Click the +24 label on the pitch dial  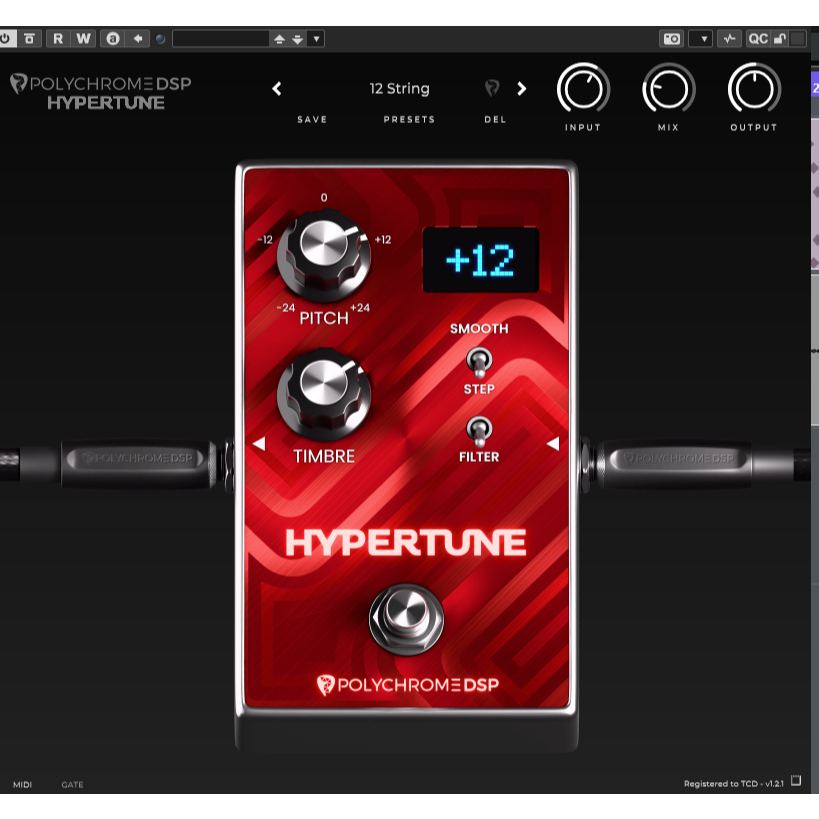tap(360, 308)
